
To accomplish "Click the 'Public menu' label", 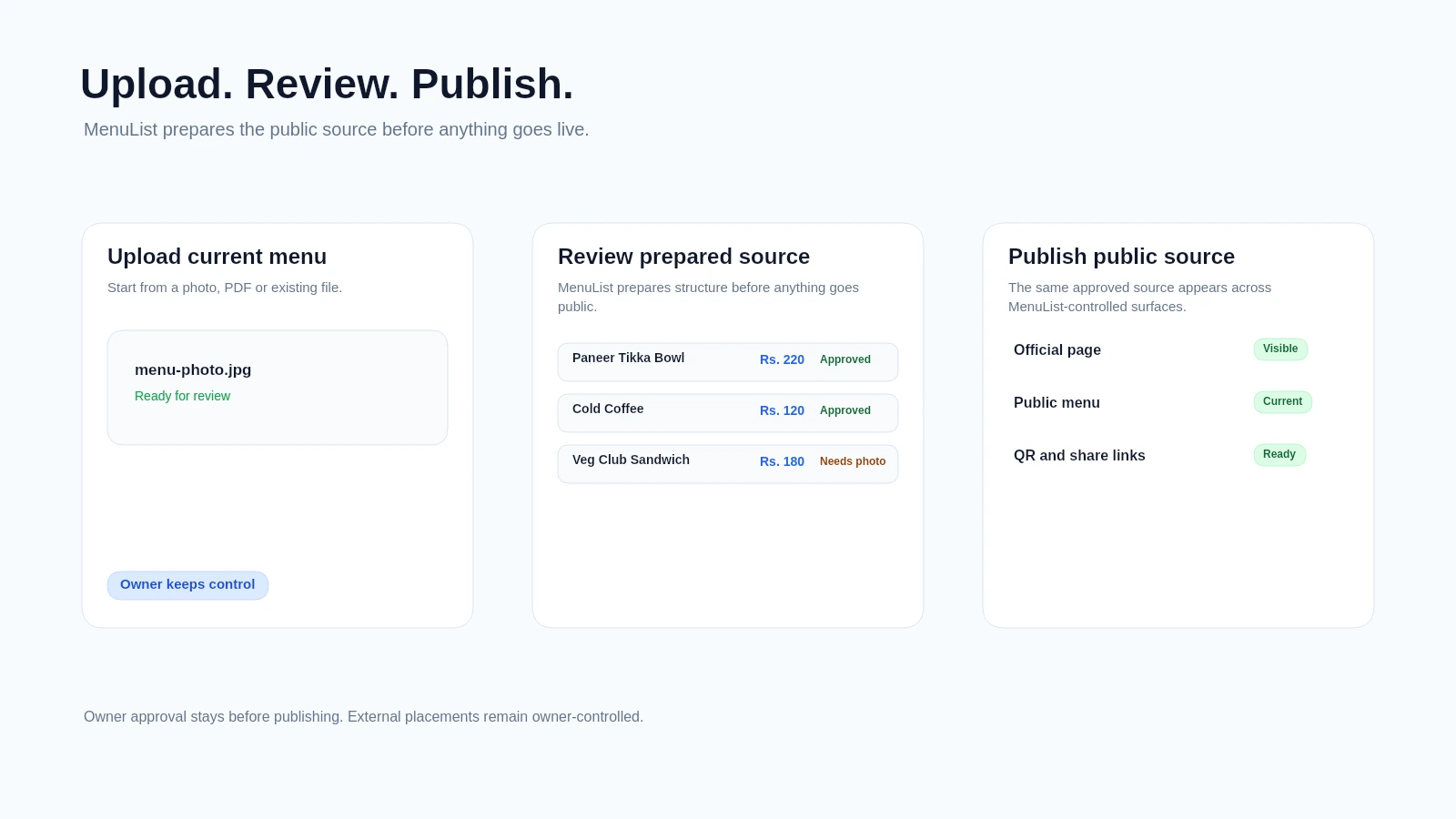I will 1057,402.
